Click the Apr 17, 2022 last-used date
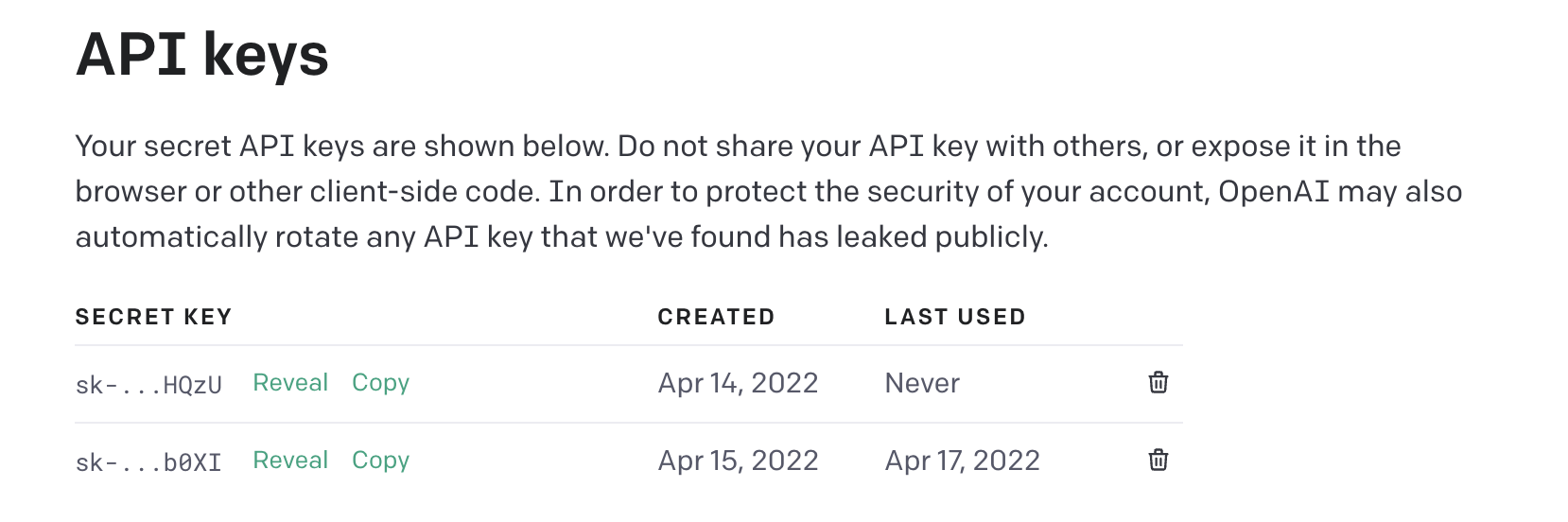Screen dimensions: 1568x522 (962, 461)
